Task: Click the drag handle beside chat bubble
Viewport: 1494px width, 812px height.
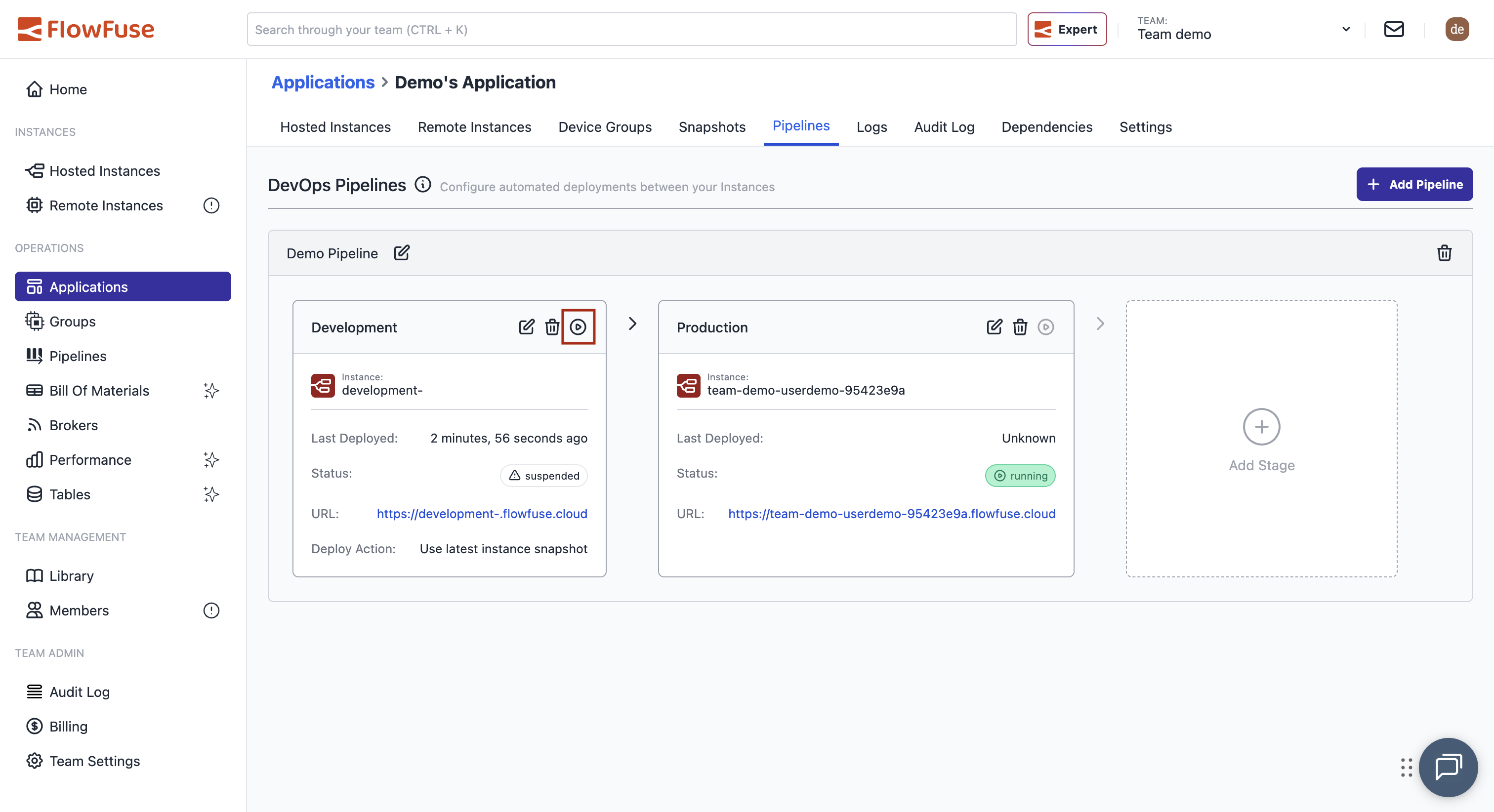Action: point(1406,768)
